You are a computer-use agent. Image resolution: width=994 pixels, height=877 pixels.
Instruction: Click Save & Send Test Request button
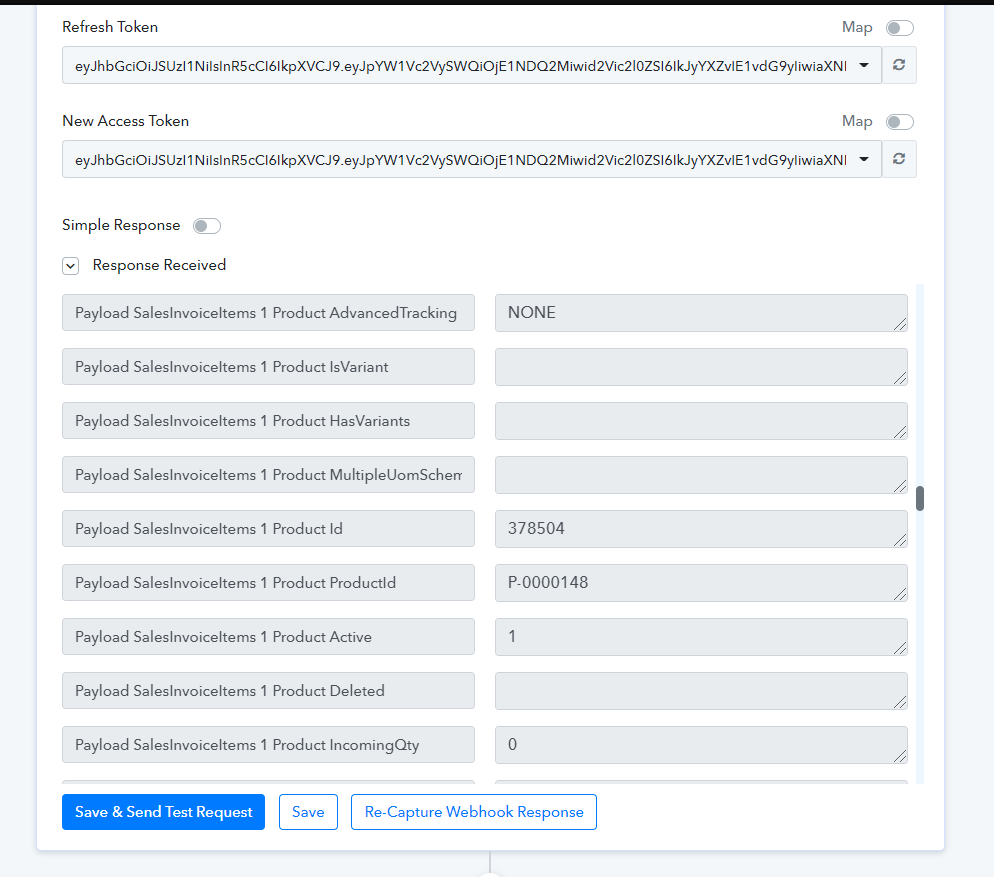pyautogui.click(x=164, y=812)
